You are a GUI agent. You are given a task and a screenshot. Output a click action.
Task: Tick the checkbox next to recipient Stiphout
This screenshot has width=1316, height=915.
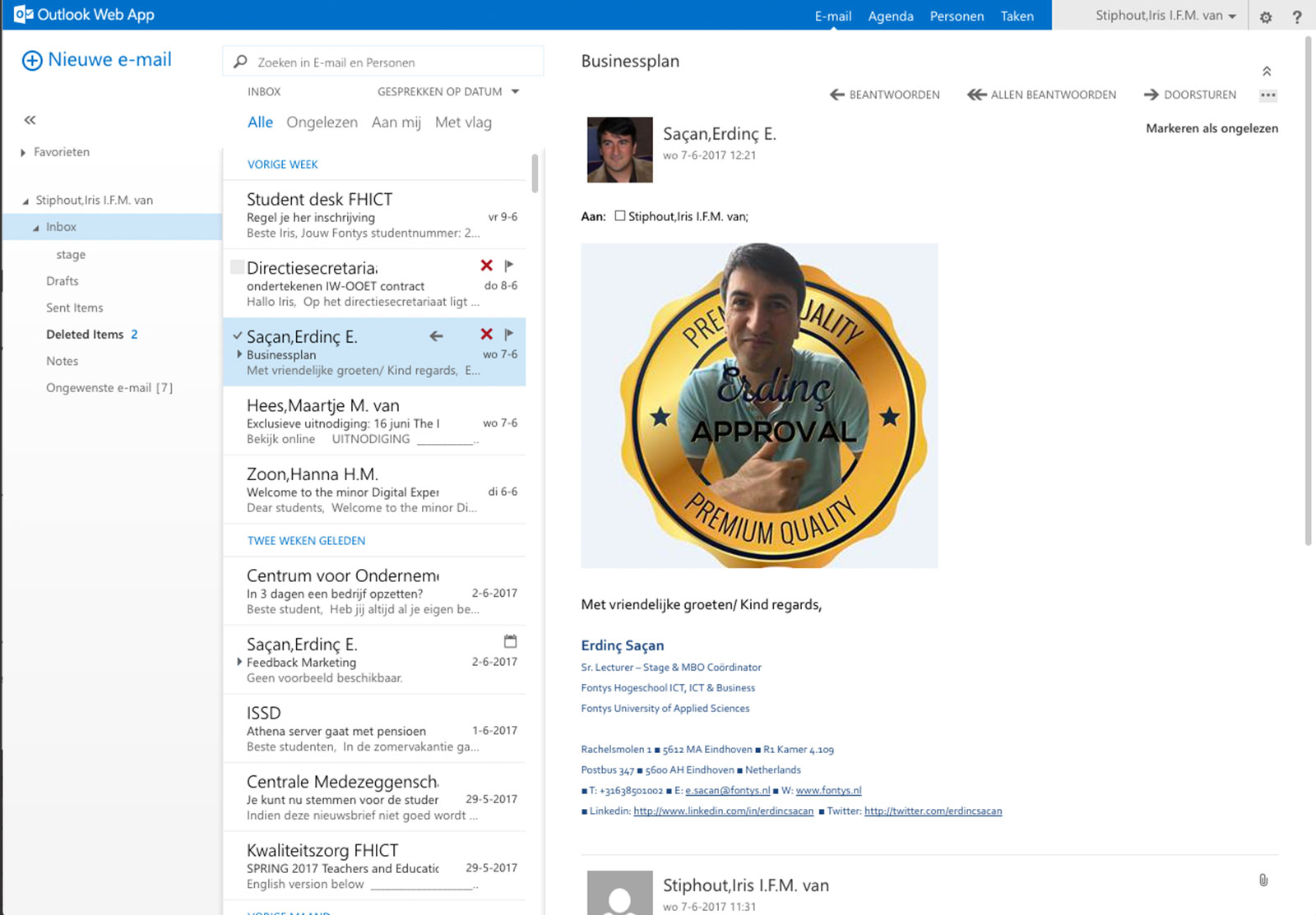coord(620,216)
